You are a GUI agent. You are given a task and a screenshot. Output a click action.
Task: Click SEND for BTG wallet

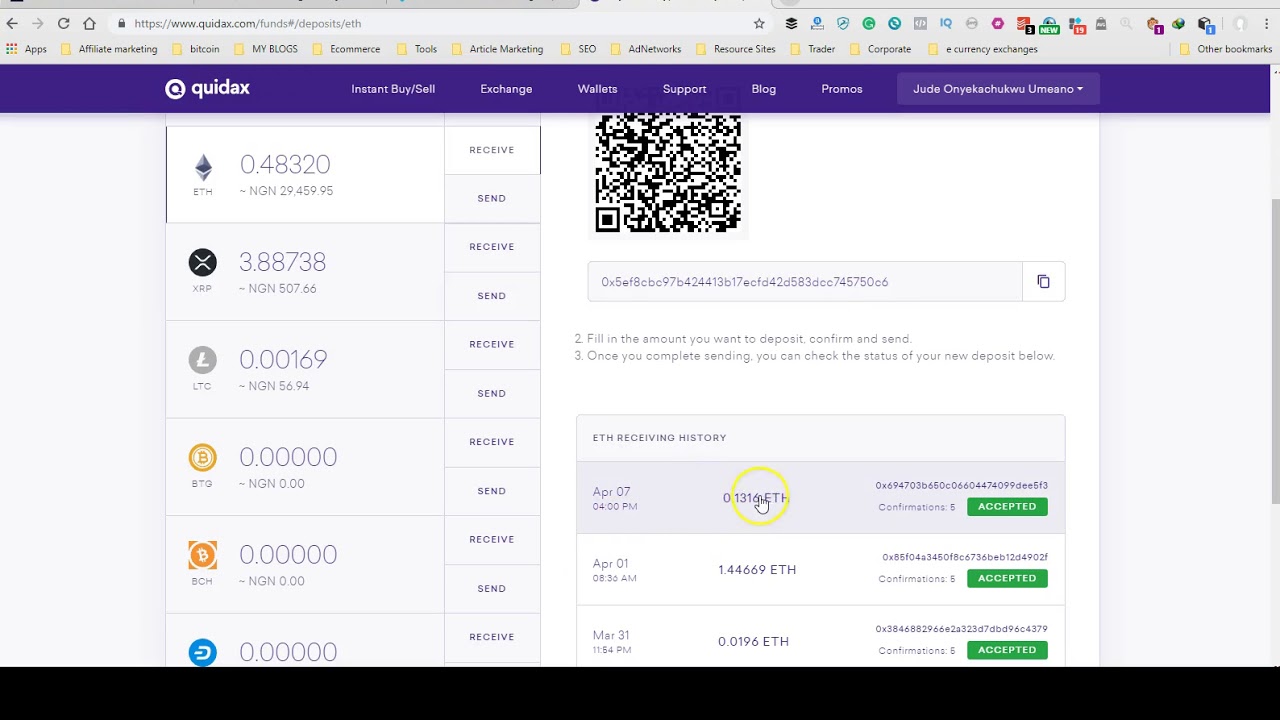tap(492, 491)
